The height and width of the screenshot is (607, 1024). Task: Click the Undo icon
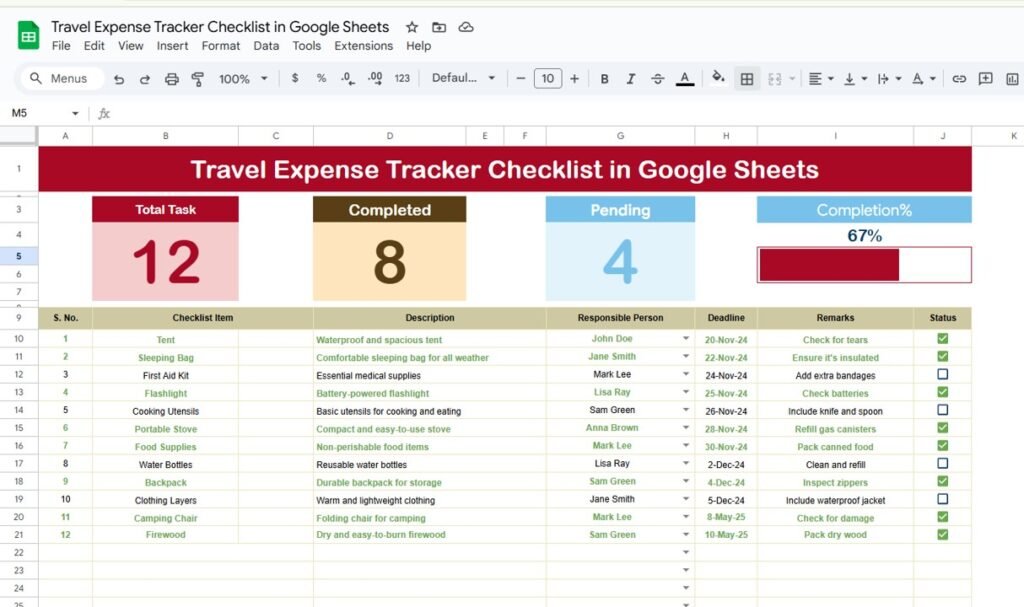(118, 79)
